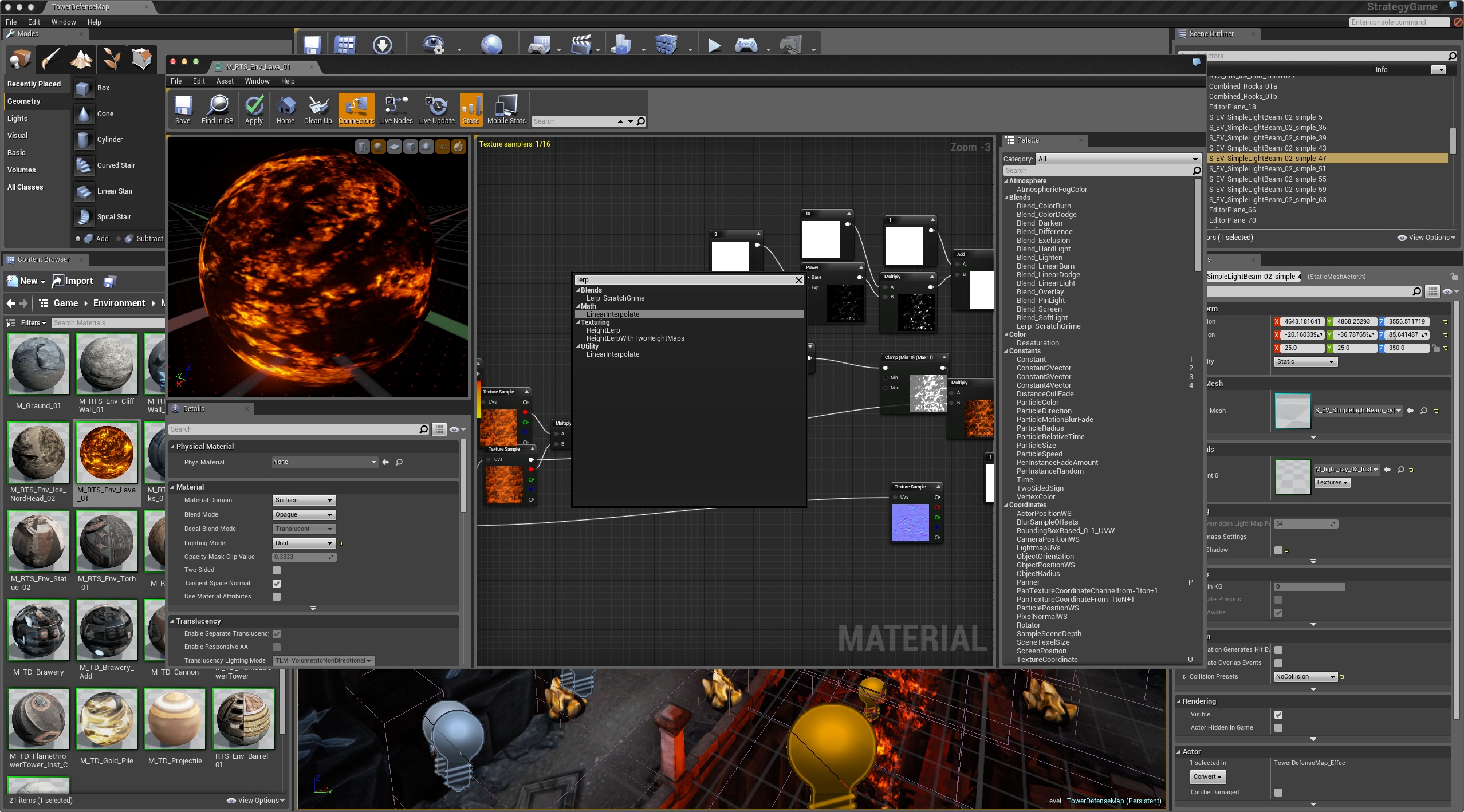Toggle Use Material Attributes checkbox
This screenshot has height=812, width=1464.
[277, 597]
